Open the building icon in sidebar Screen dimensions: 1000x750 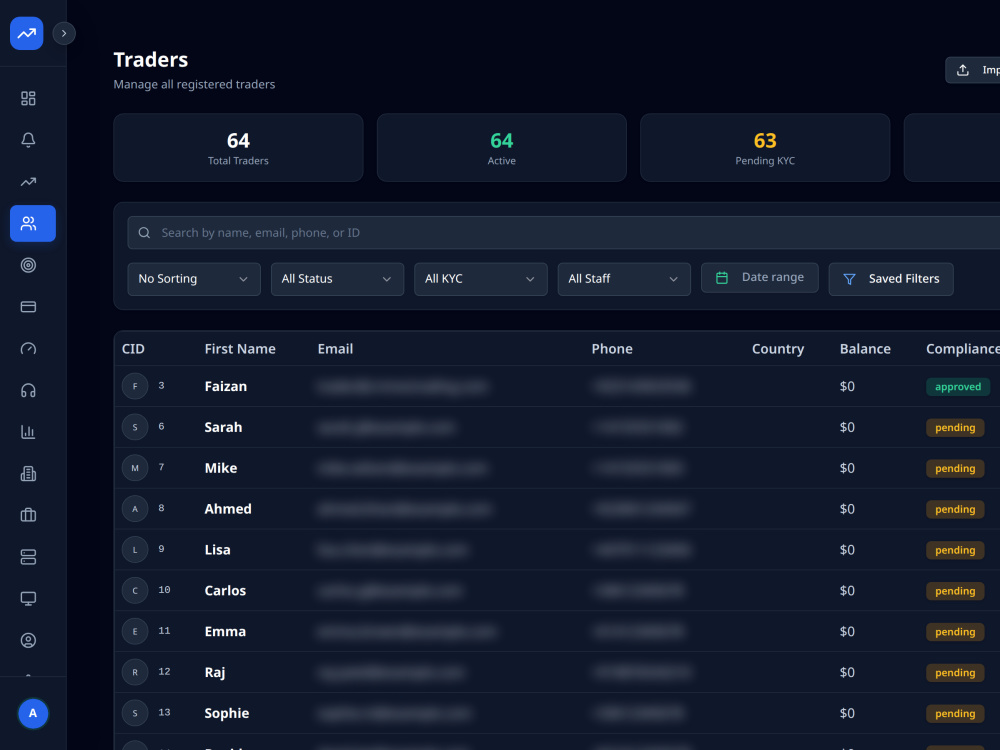pyautogui.click(x=28, y=473)
